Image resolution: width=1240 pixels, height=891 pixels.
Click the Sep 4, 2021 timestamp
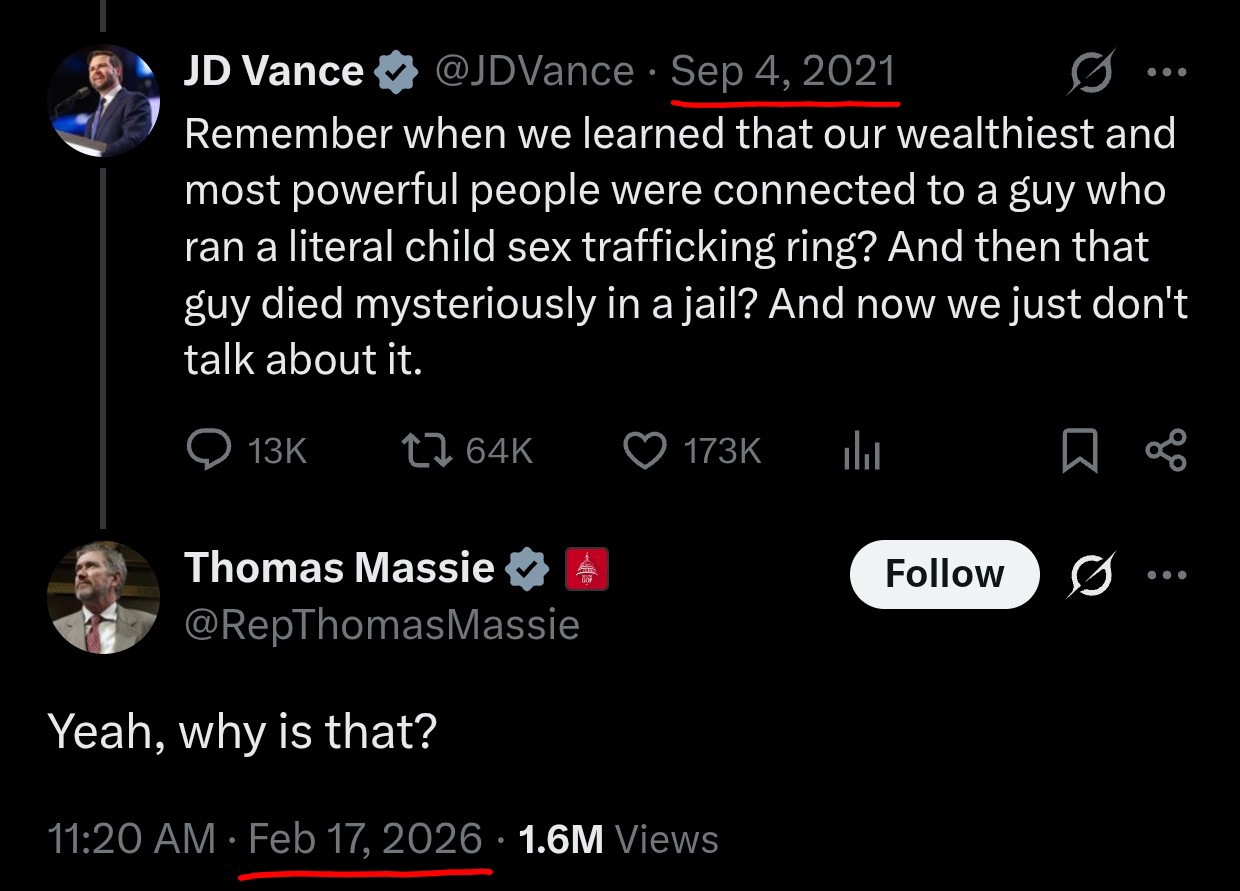(783, 71)
